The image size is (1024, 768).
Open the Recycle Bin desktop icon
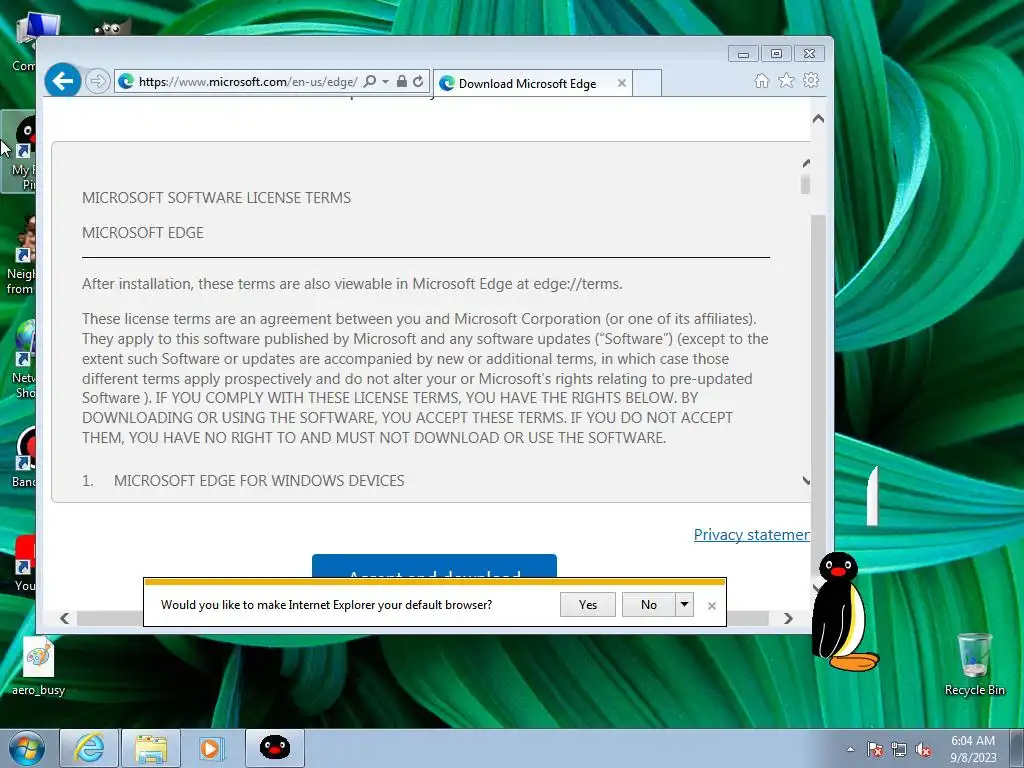coord(974,665)
